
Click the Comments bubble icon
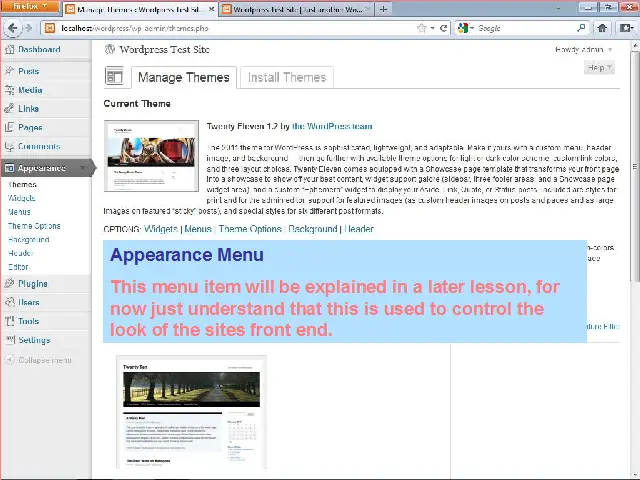point(9,146)
